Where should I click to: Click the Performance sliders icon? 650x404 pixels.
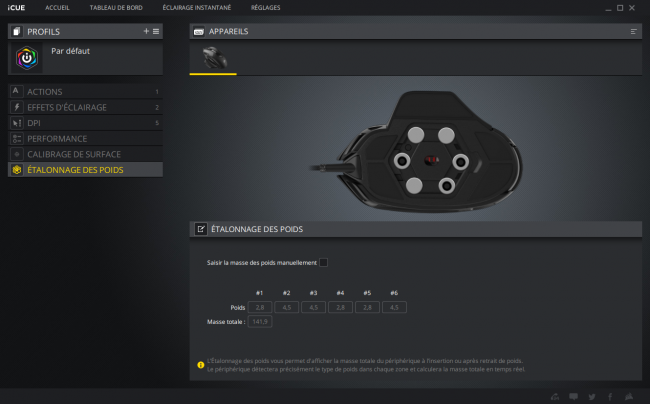17,138
